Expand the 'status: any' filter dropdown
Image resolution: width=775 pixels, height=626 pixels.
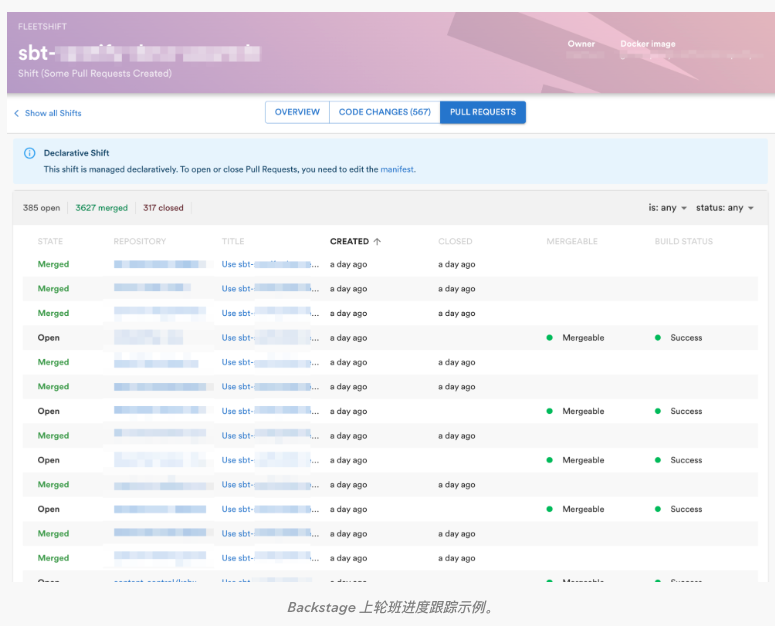tap(725, 208)
